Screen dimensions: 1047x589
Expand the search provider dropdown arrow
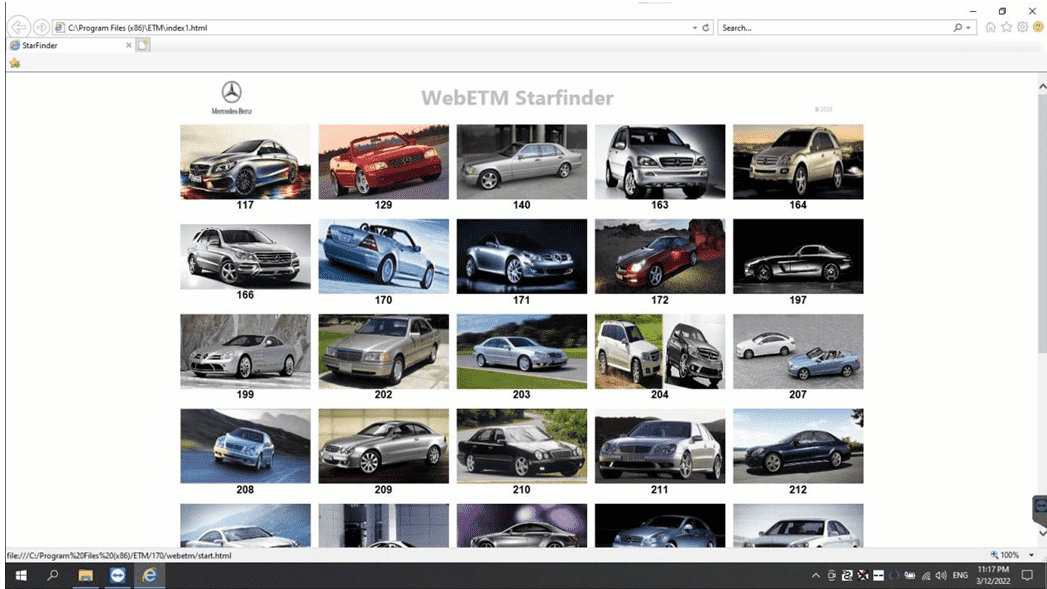tap(968, 28)
